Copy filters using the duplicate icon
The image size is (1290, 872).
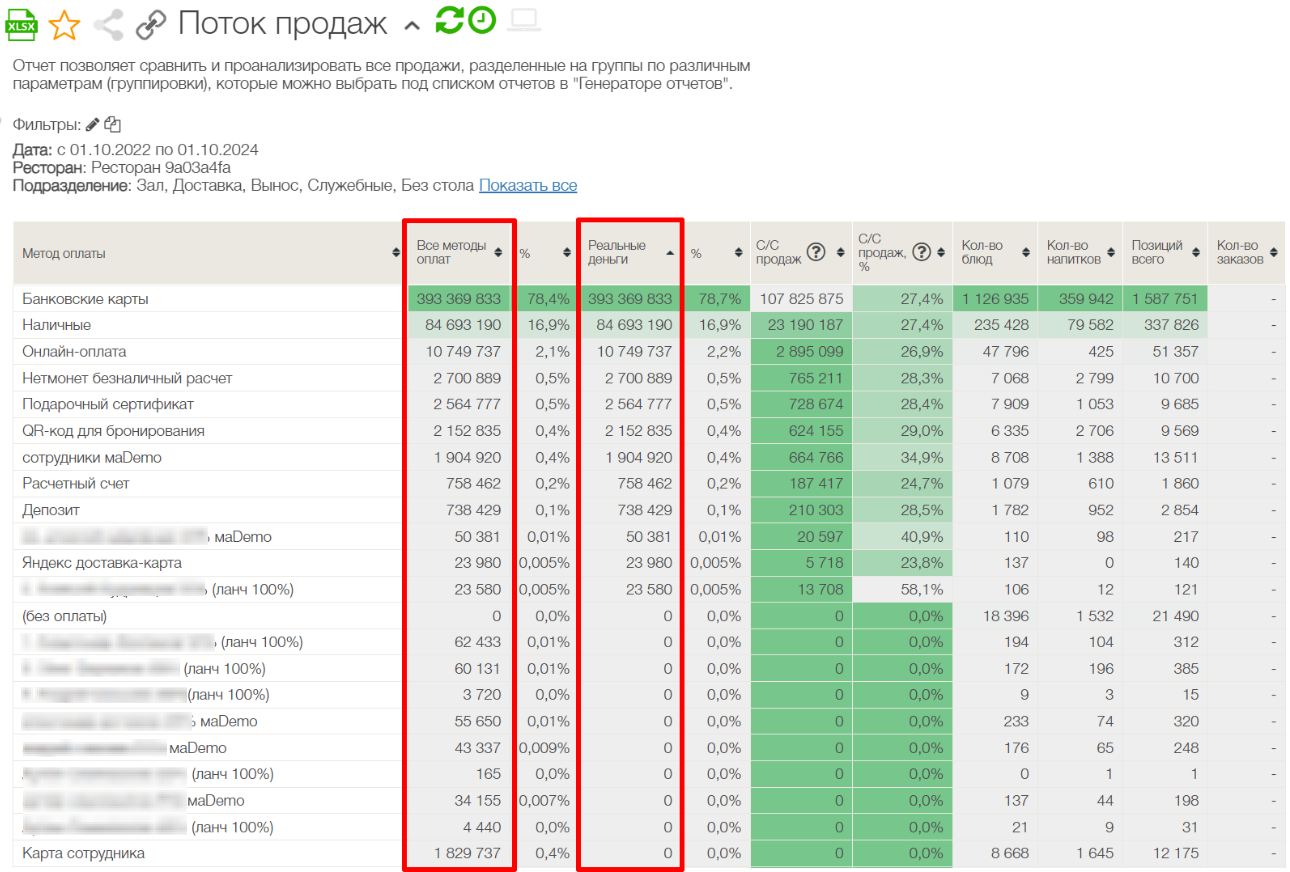click(x=113, y=125)
